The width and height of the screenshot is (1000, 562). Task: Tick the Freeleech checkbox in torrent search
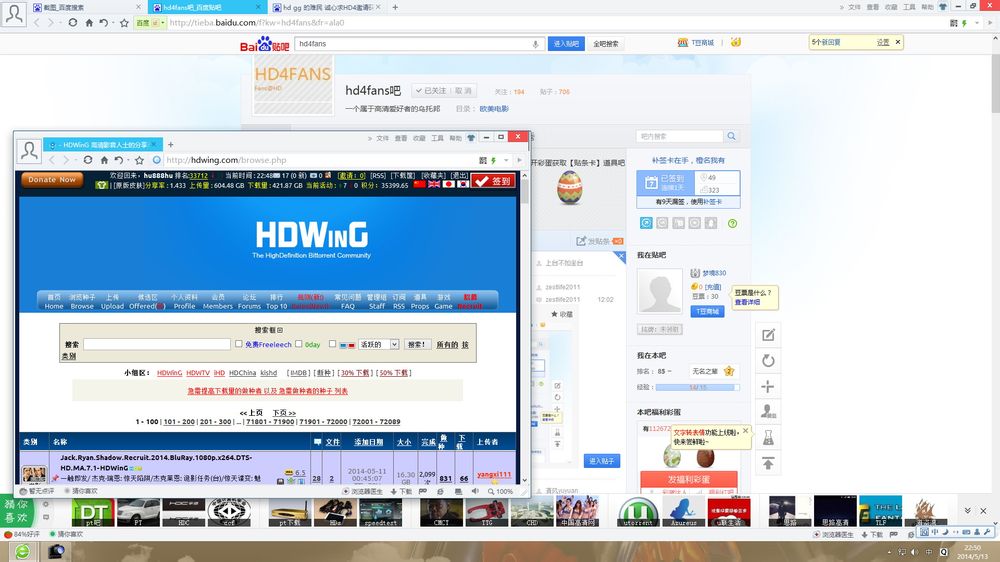(x=239, y=344)
